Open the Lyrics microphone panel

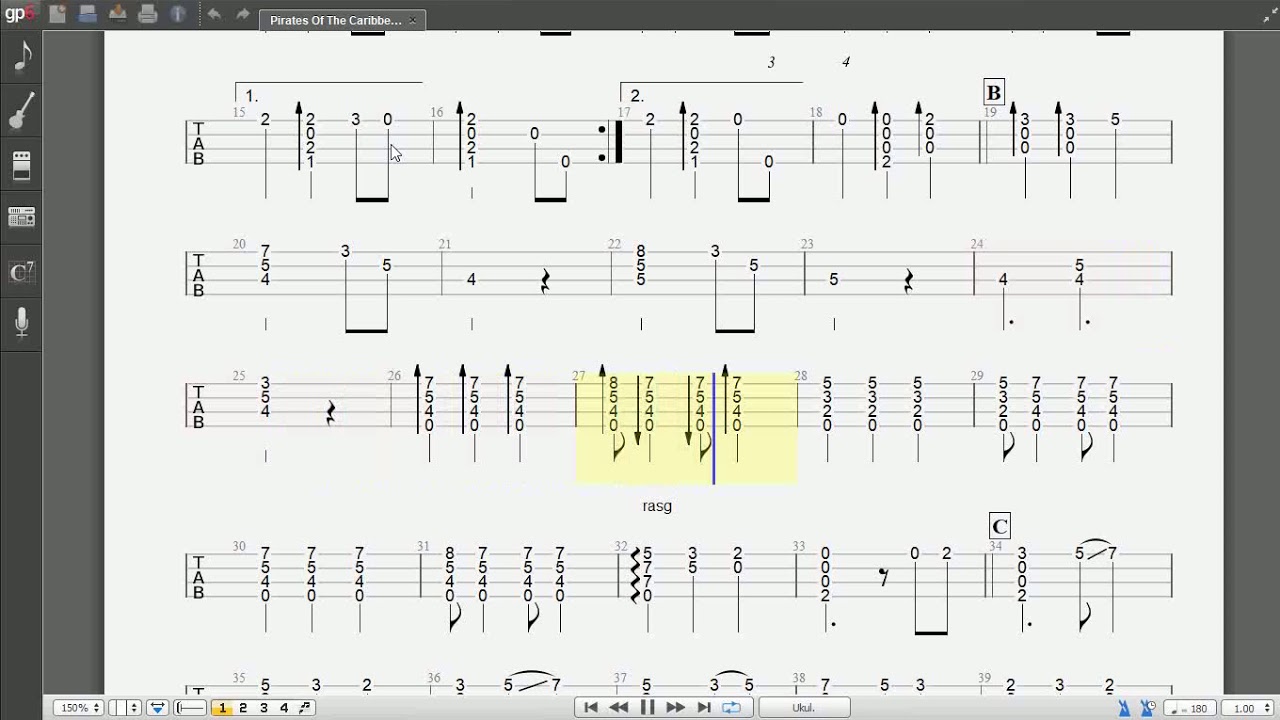[x=22, y=322]
